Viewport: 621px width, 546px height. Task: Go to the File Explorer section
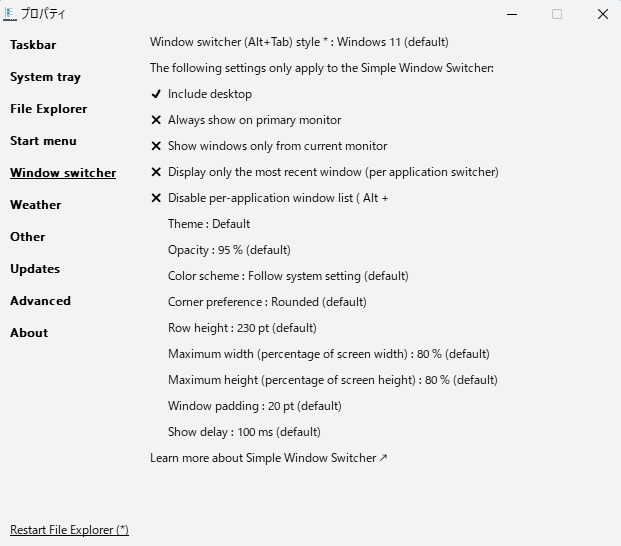(x=49, y=109)
